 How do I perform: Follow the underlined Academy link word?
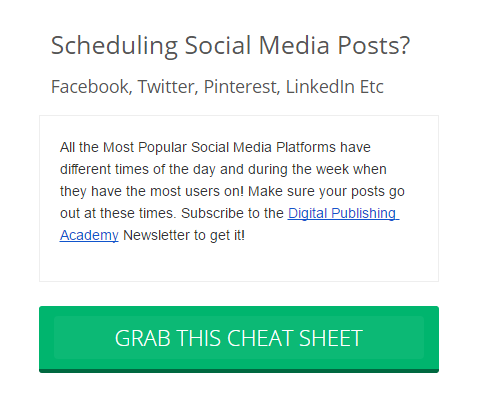[x=89, y=235]
